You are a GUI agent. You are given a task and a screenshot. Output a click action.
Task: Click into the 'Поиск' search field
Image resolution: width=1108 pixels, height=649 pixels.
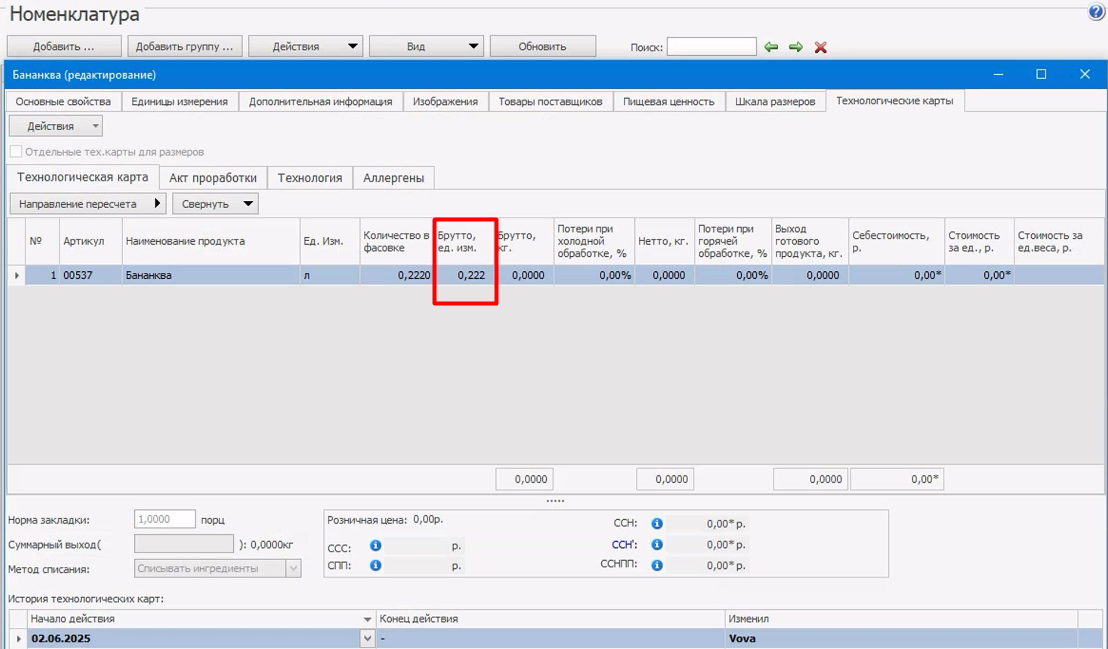click(x=711, y=47)
